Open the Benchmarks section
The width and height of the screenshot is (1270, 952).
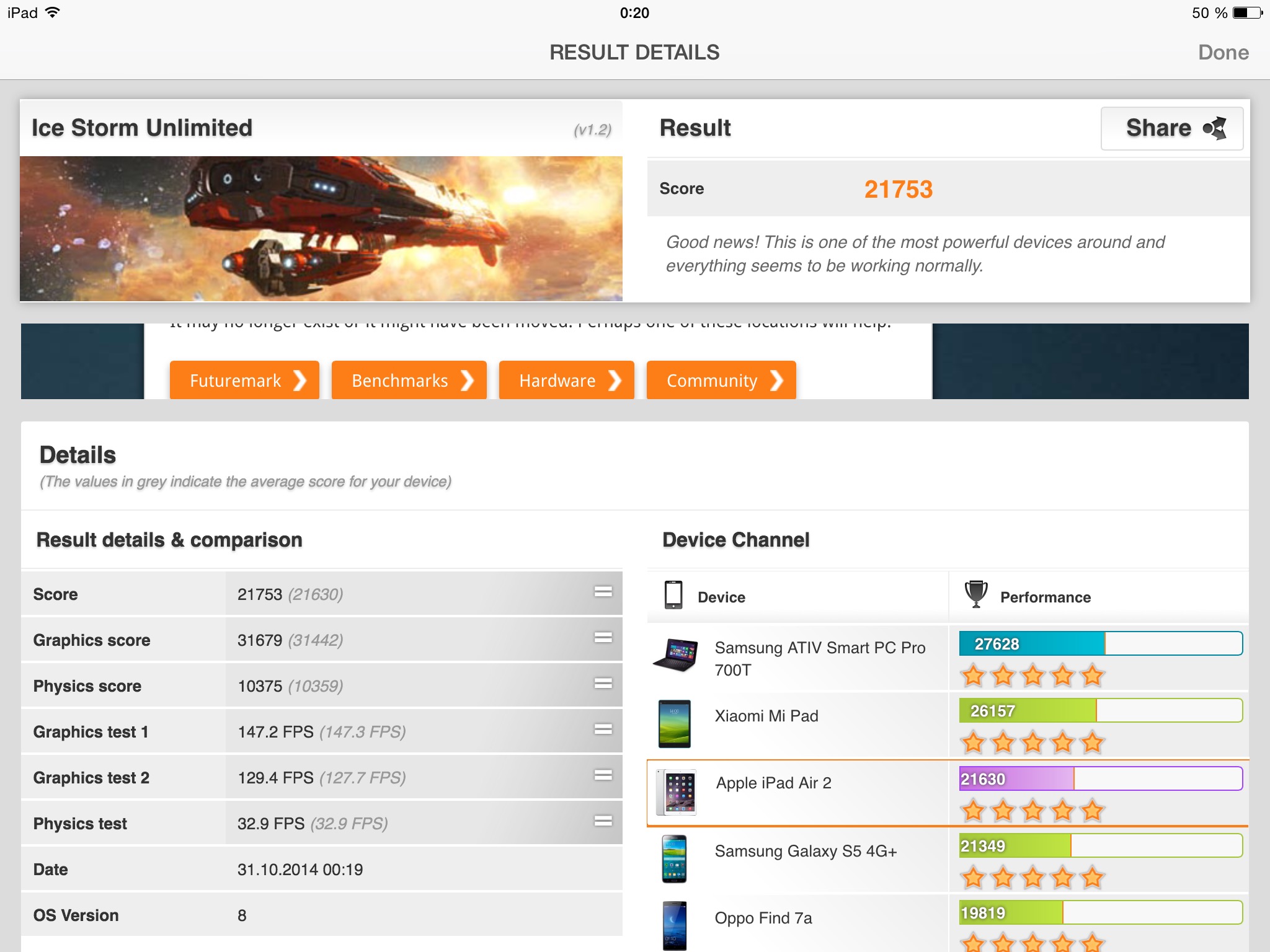(409, 381)
